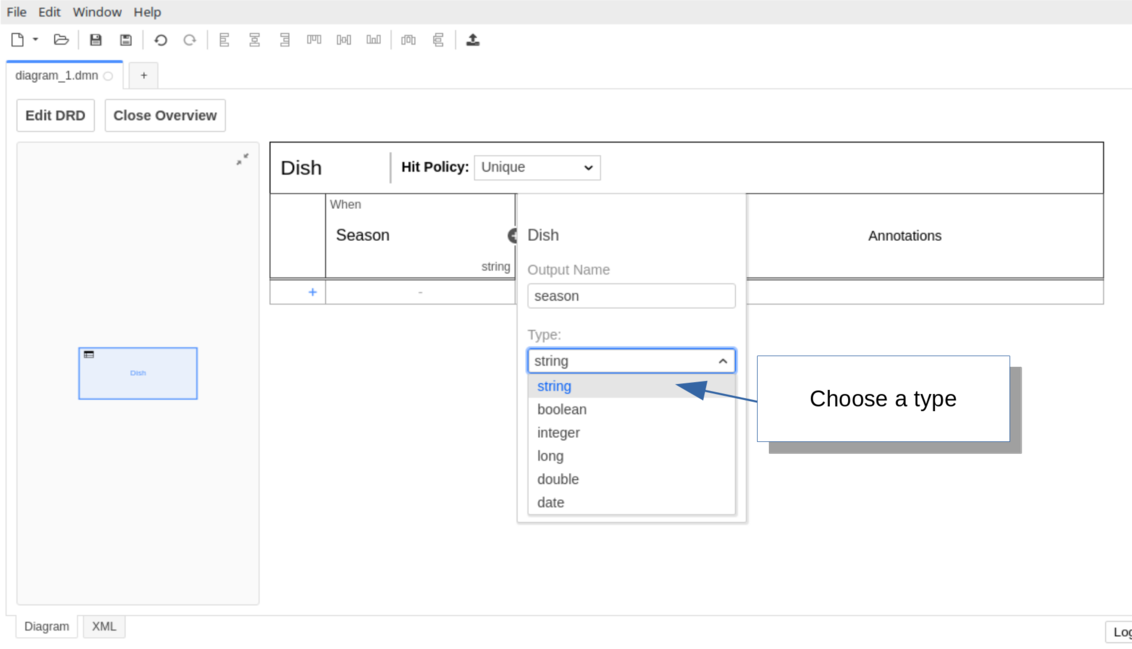This screenshot has width=1132, height=649.
Task: Choose the date type option
Action: point(551,502)
